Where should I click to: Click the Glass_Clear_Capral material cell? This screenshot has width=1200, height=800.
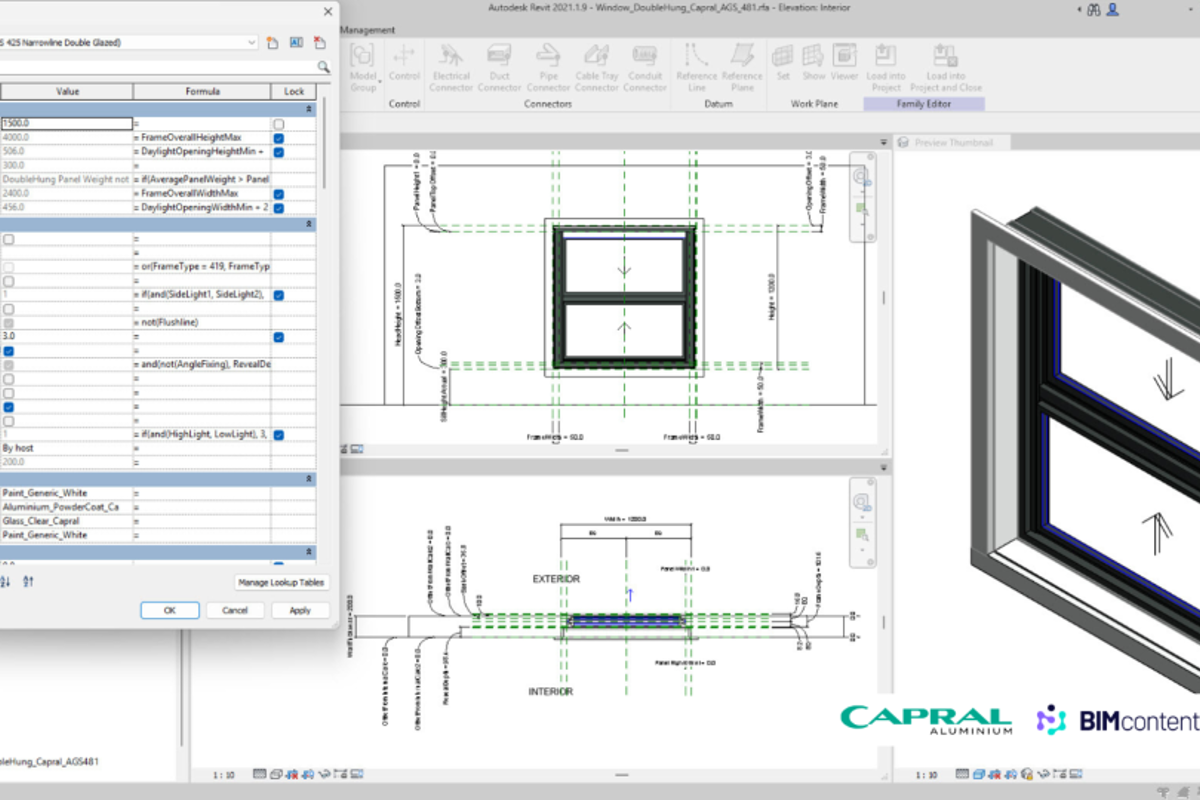(67, 521)
